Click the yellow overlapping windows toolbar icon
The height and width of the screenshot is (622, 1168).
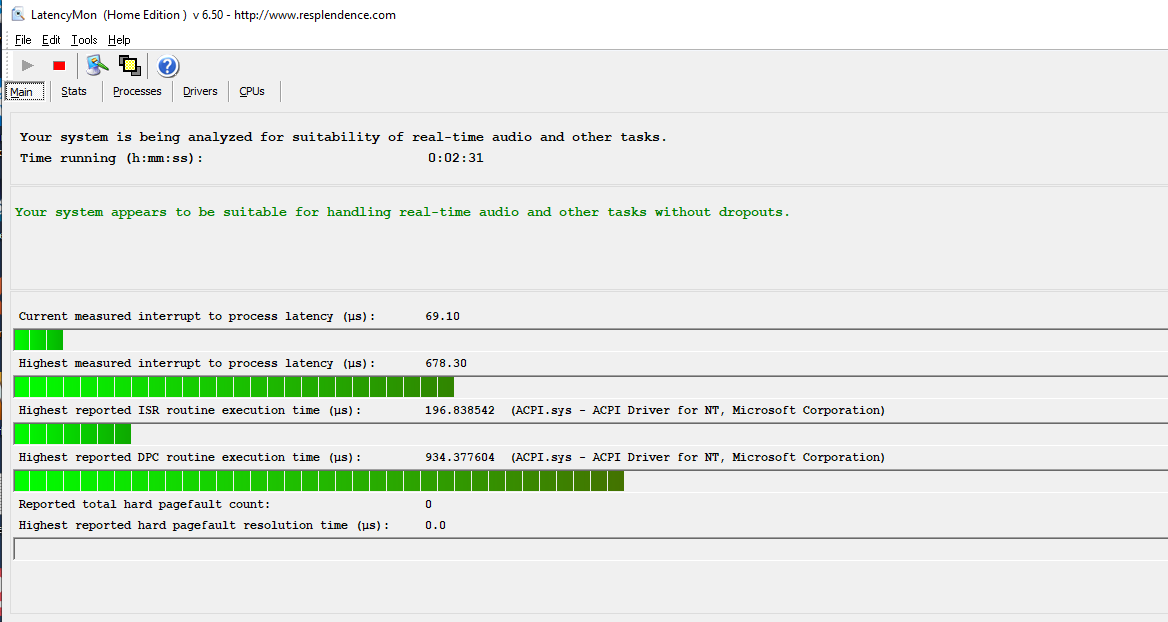[x=129, y=66]
